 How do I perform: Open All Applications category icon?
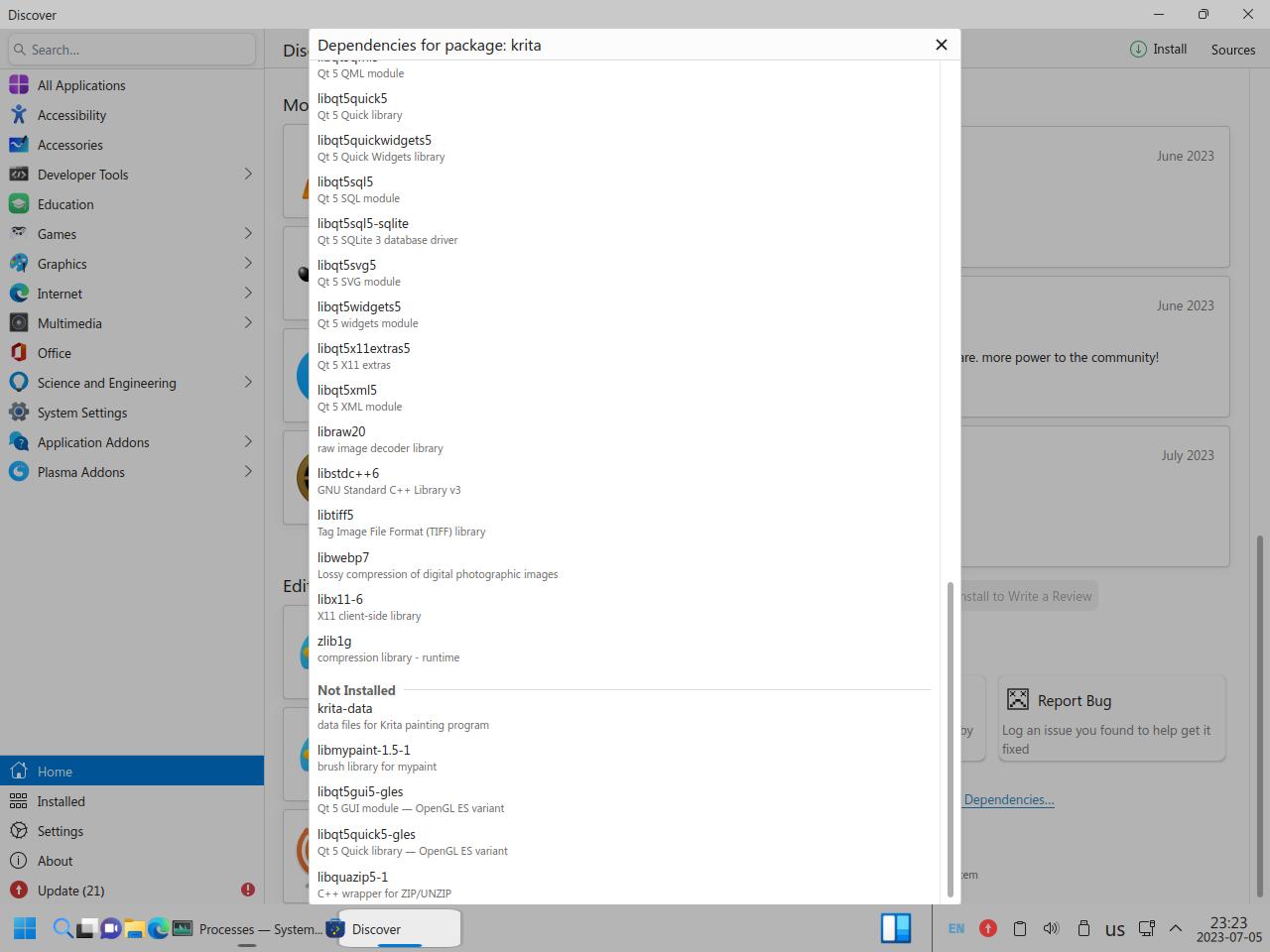(19, 85)
